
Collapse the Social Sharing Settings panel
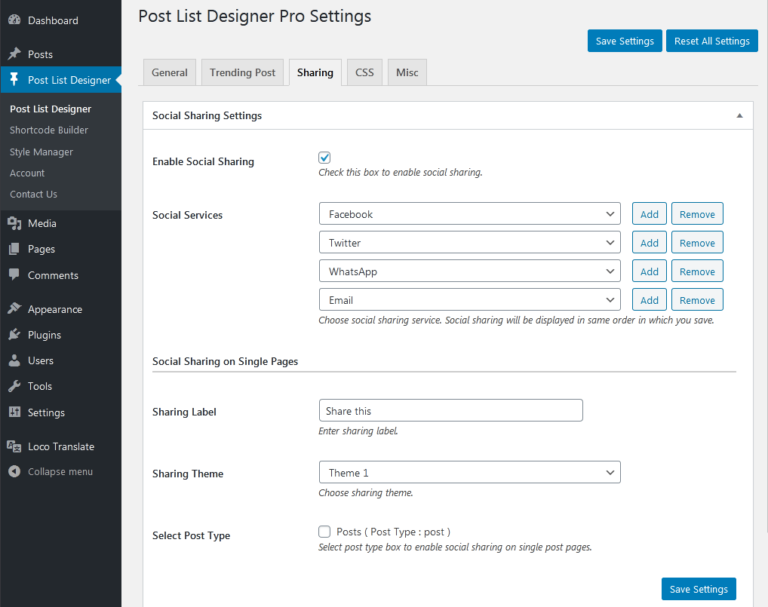[740, 116]
